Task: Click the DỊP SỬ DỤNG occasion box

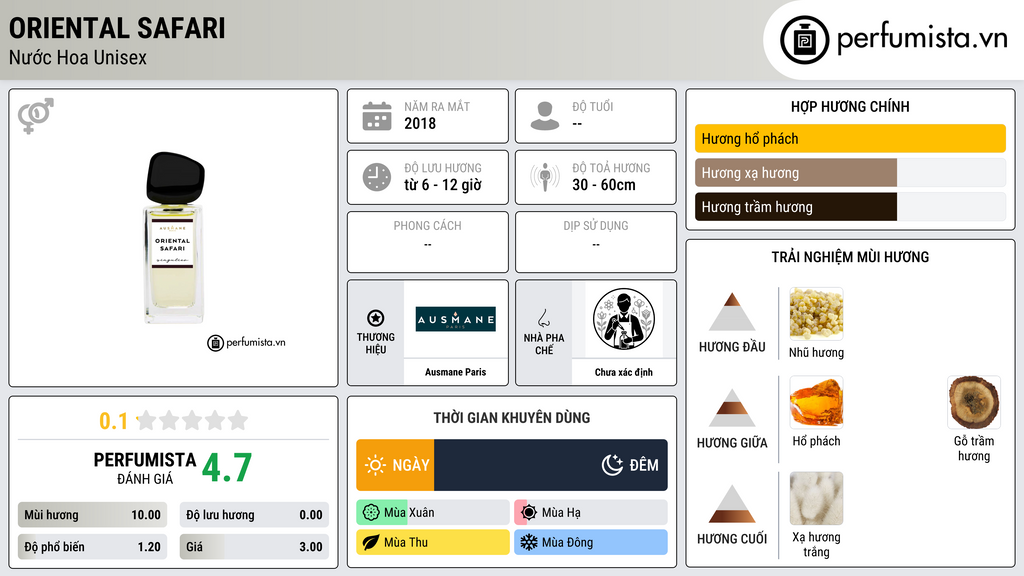Action: point(596,242)
